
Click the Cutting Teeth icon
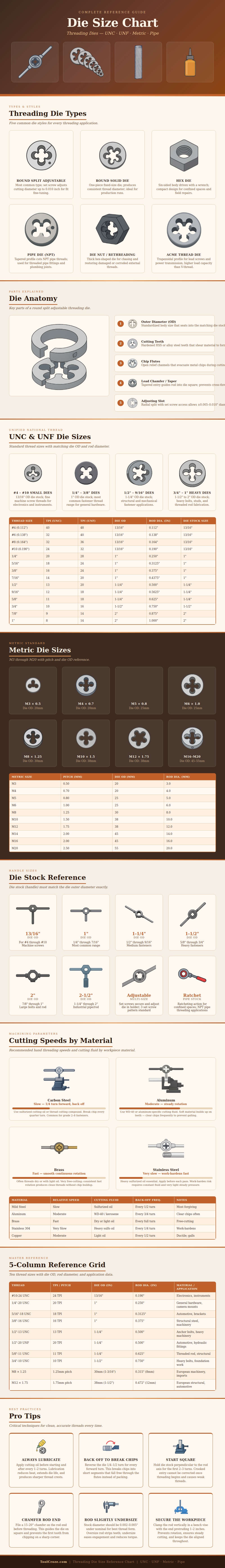pyautogui.click(x=133, y=343)
